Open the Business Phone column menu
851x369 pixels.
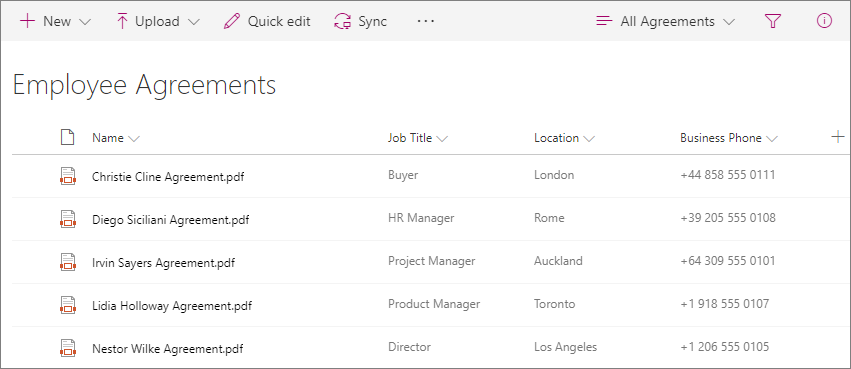pyautogui.click(x=729, y=138)
